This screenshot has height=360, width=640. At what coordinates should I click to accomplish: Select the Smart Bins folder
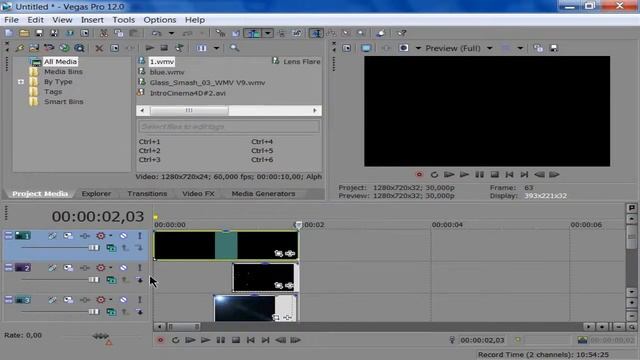click(64, 102)
